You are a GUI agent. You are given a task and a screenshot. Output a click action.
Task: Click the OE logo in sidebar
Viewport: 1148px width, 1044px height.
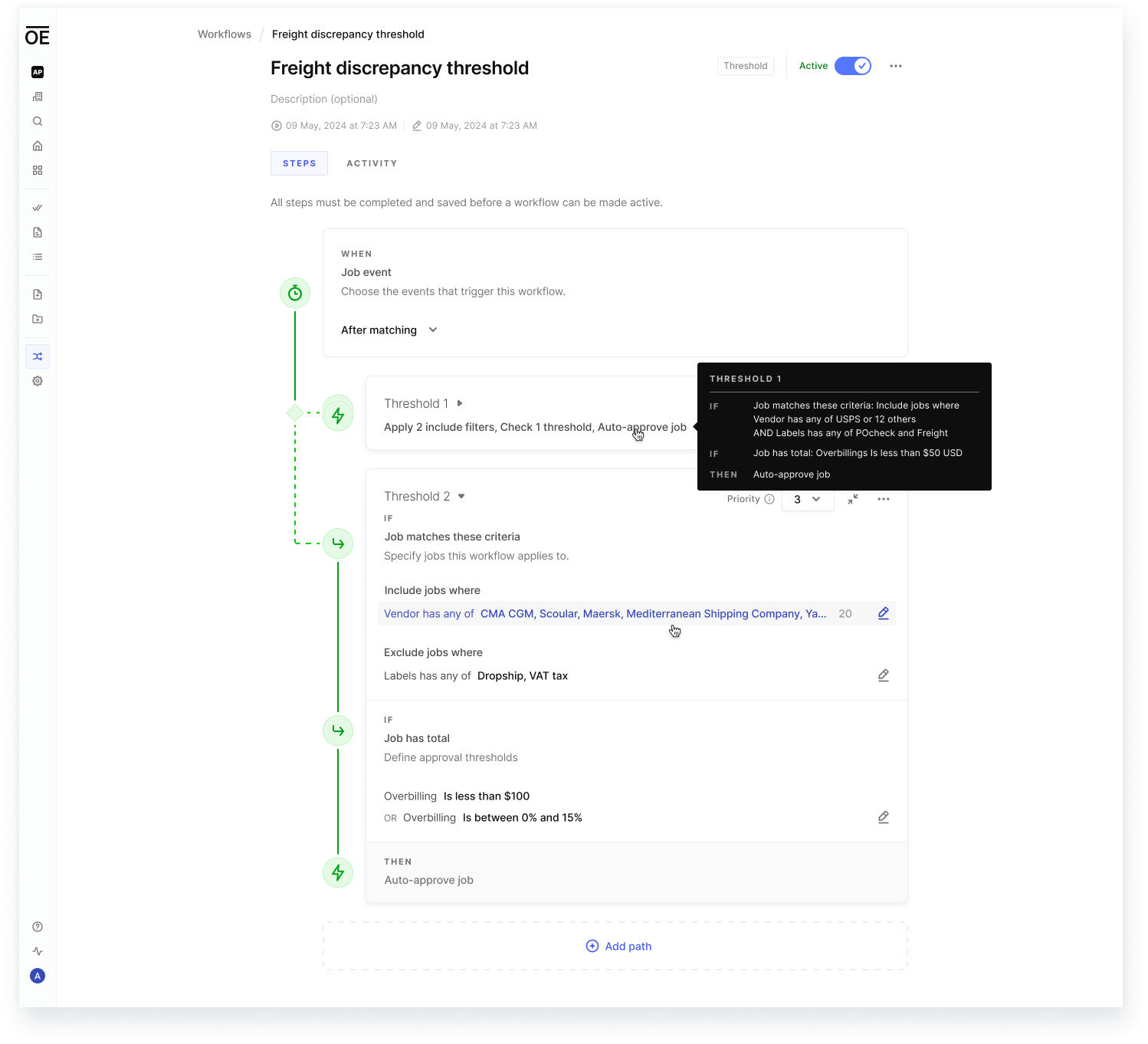tap(37, 36)
